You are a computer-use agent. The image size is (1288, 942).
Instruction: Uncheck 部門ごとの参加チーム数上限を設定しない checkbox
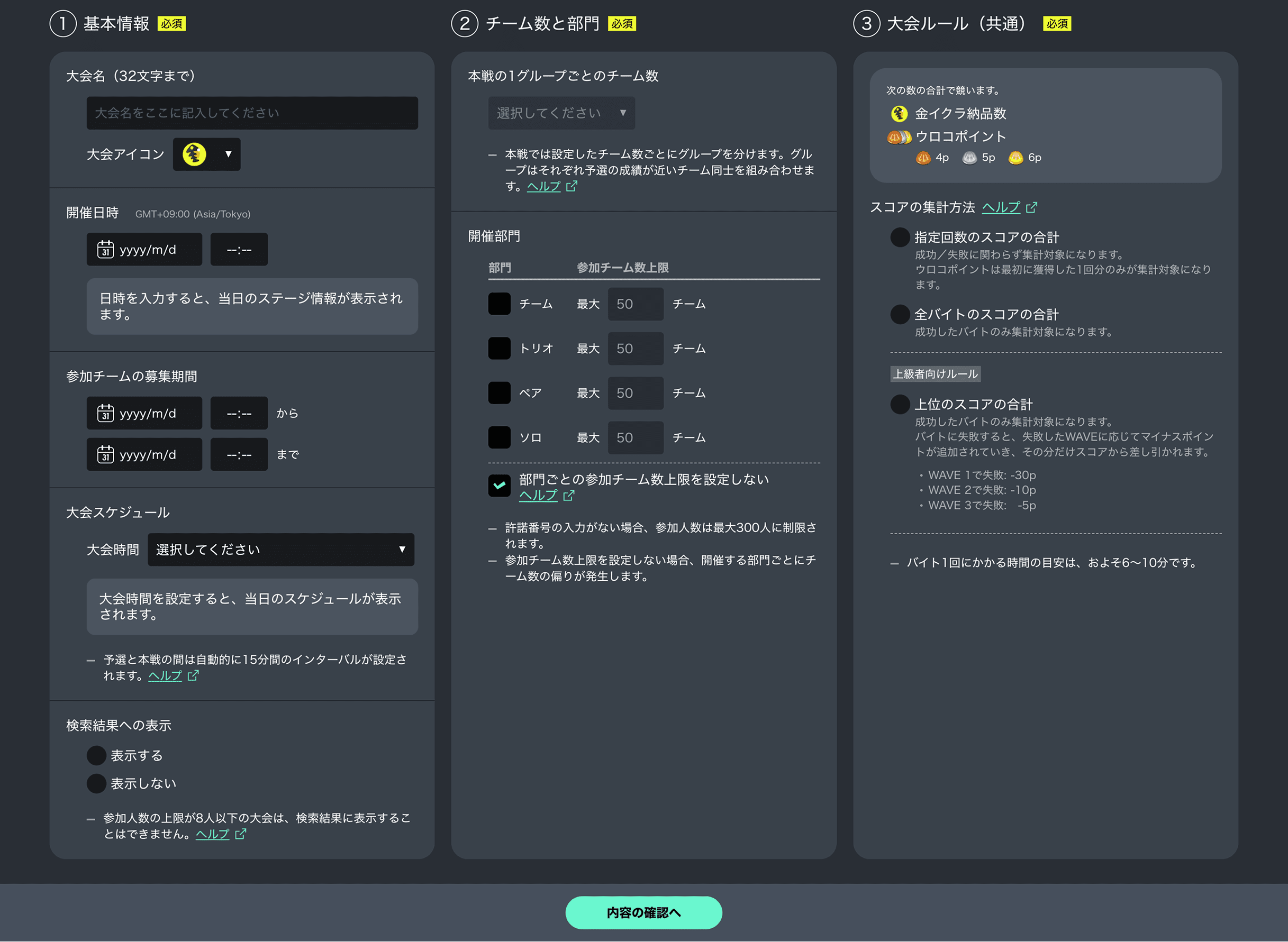[x=499, y=486]
